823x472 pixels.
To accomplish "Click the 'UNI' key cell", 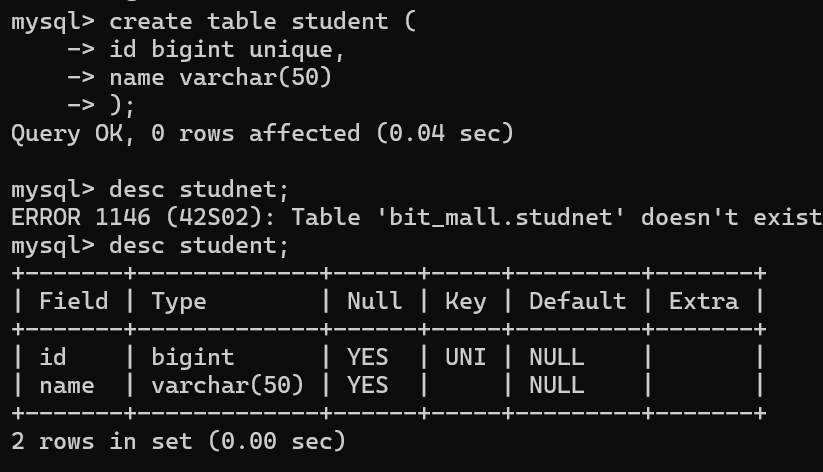I will coord(464,357).
